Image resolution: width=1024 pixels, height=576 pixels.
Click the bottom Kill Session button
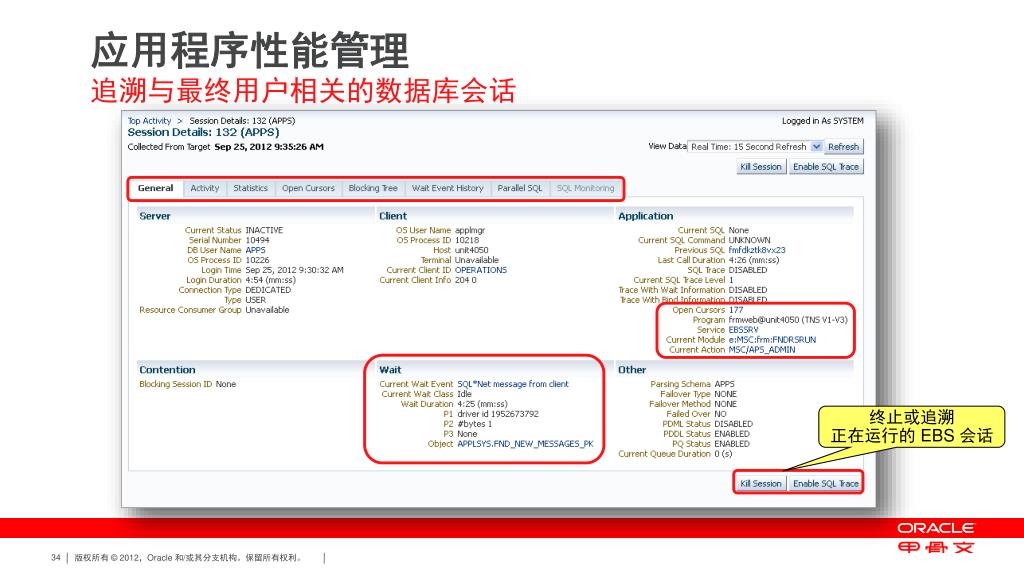click(x=760, y=484)
